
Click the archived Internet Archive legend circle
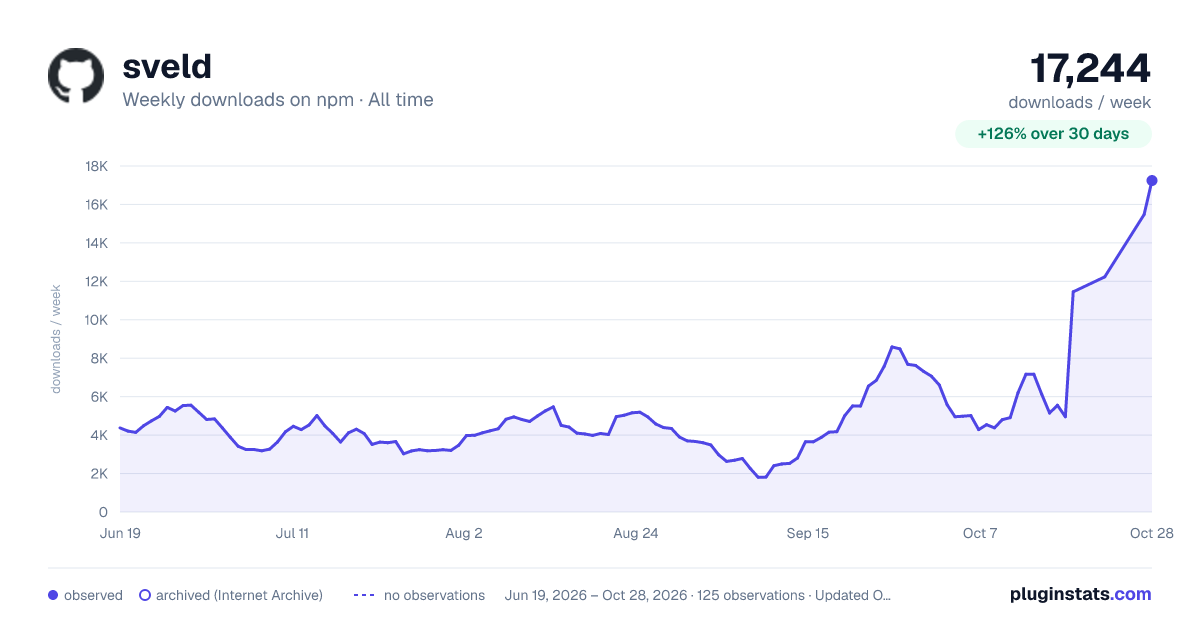(145, 595)
